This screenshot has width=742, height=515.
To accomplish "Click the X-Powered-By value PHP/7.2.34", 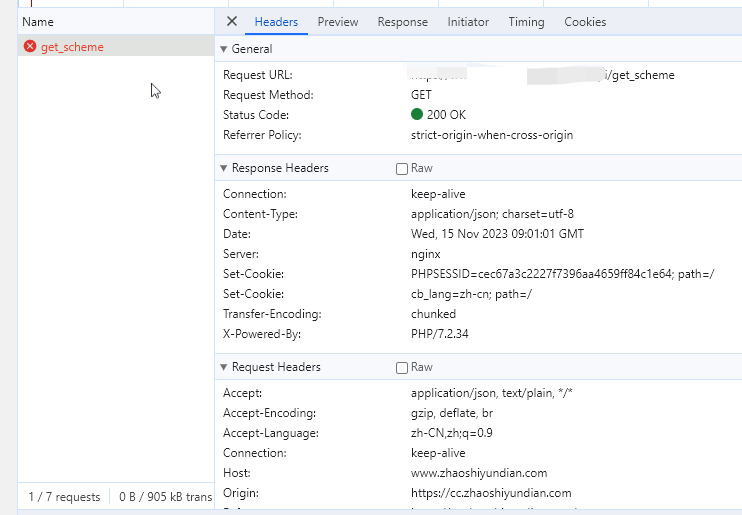I will (440, 334).
